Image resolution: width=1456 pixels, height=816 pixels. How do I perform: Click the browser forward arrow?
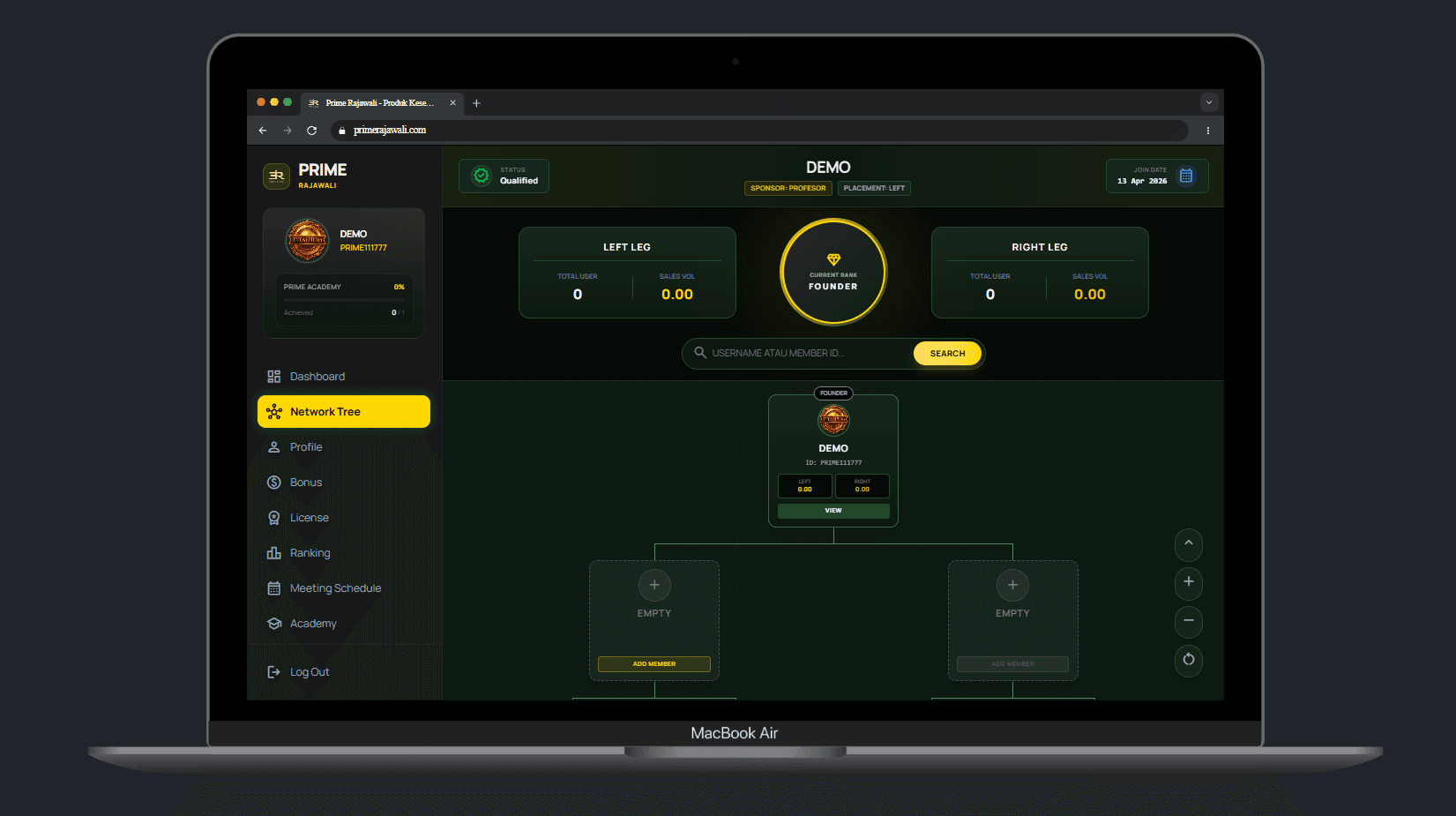(287, 131)
